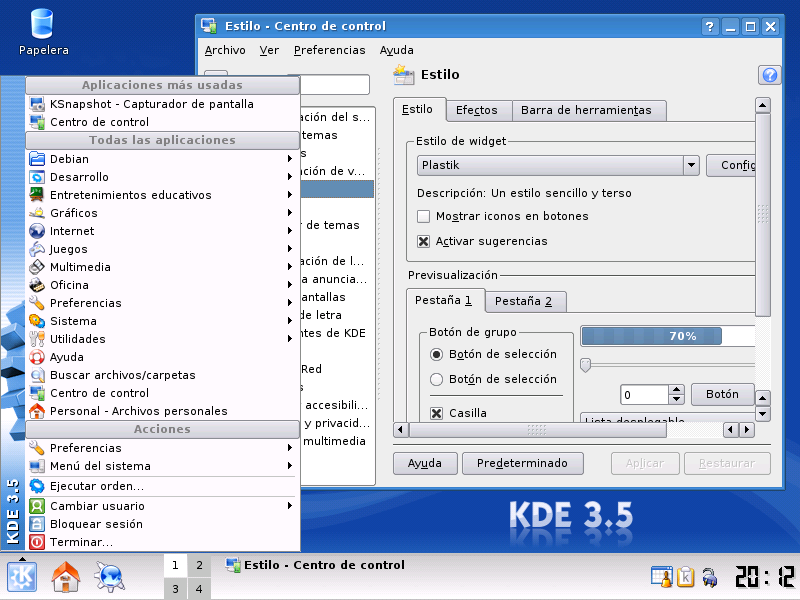Viewport: 800px width, 600px height.
Task: Click the preview slider handle
Action: (586, 364)
